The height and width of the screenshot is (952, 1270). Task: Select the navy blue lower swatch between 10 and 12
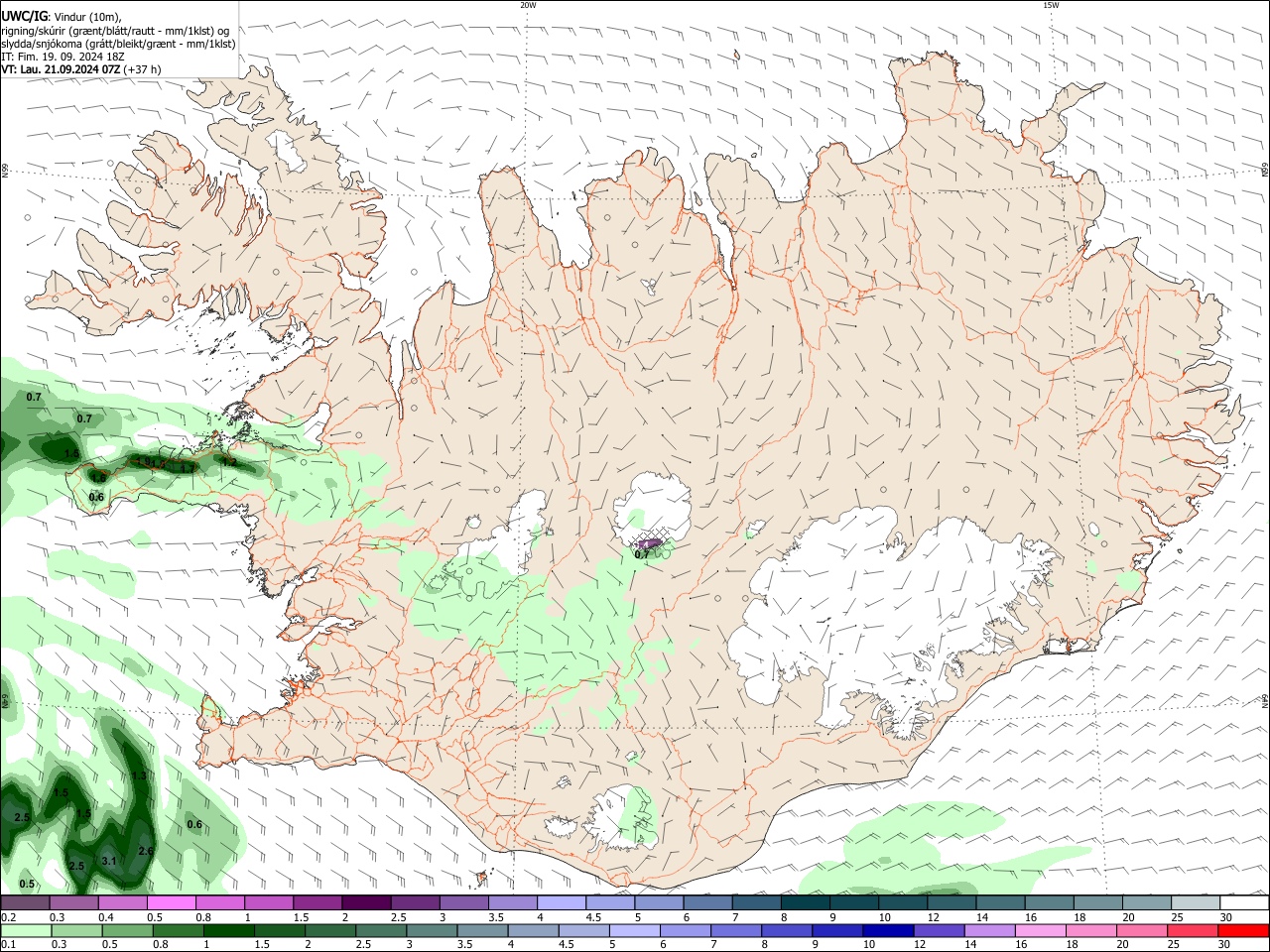tap(888, 930)
